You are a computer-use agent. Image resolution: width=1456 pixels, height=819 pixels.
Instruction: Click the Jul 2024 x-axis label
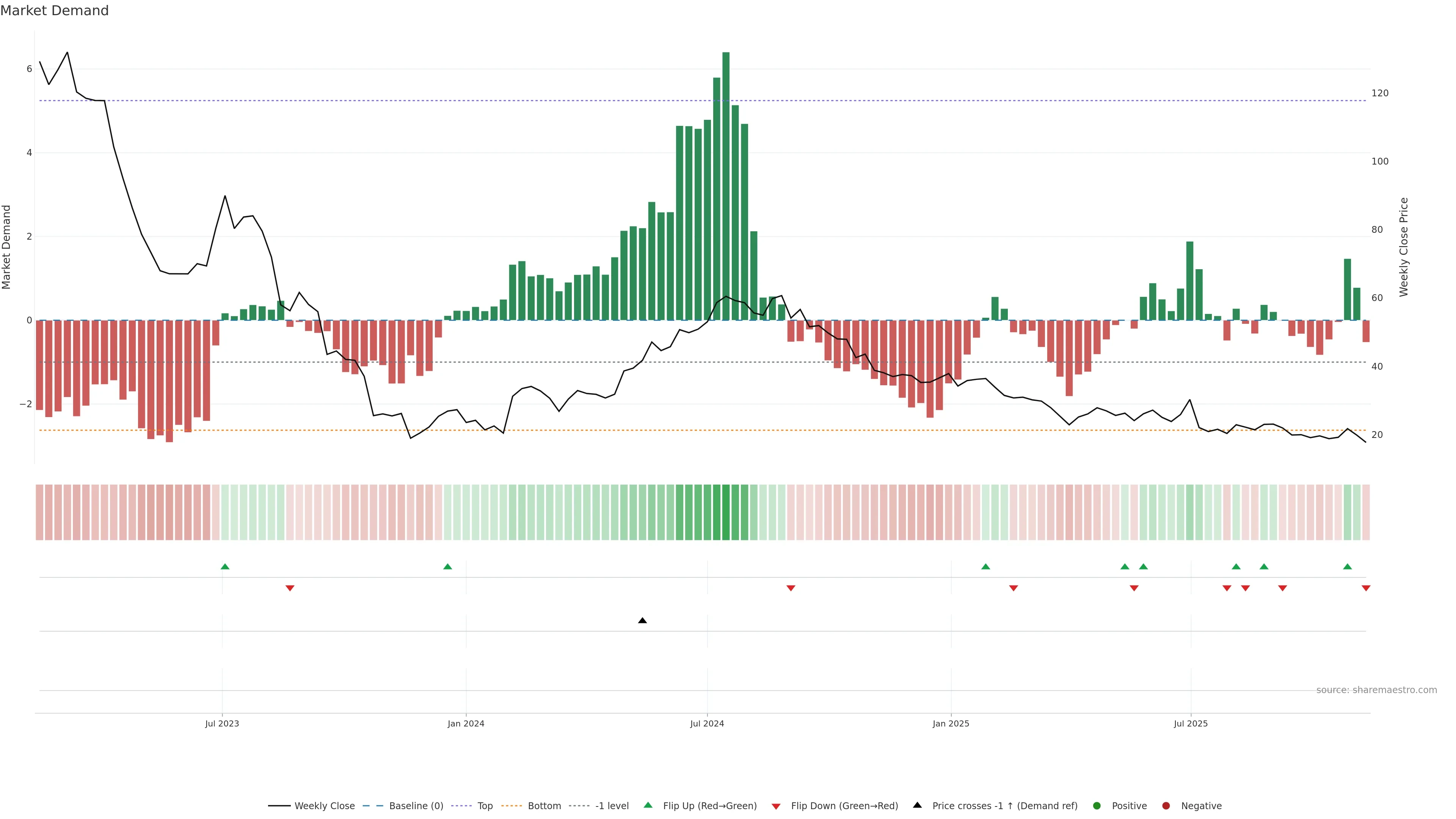(x=706, y=723)
